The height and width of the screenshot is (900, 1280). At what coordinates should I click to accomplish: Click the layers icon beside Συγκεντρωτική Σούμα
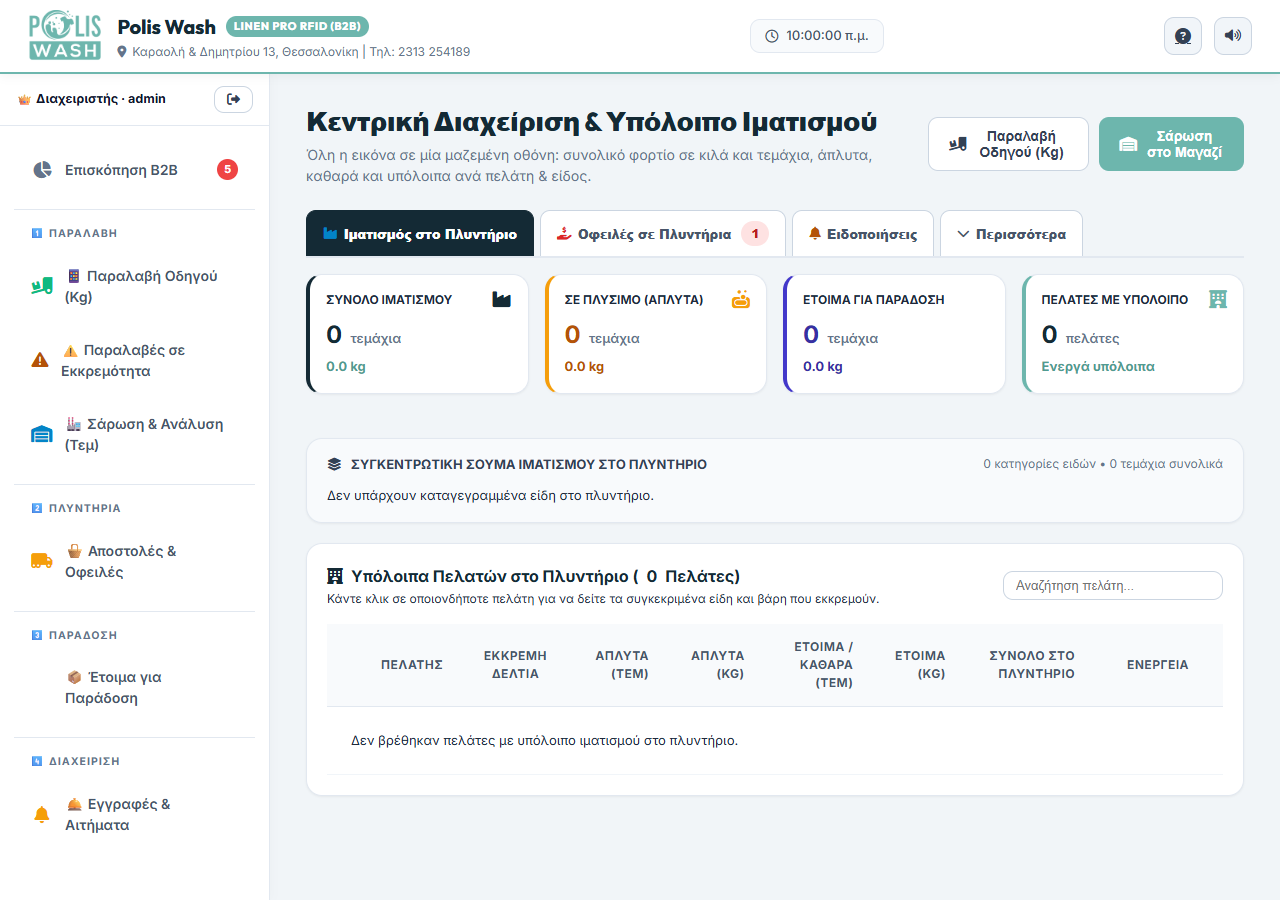335,464
